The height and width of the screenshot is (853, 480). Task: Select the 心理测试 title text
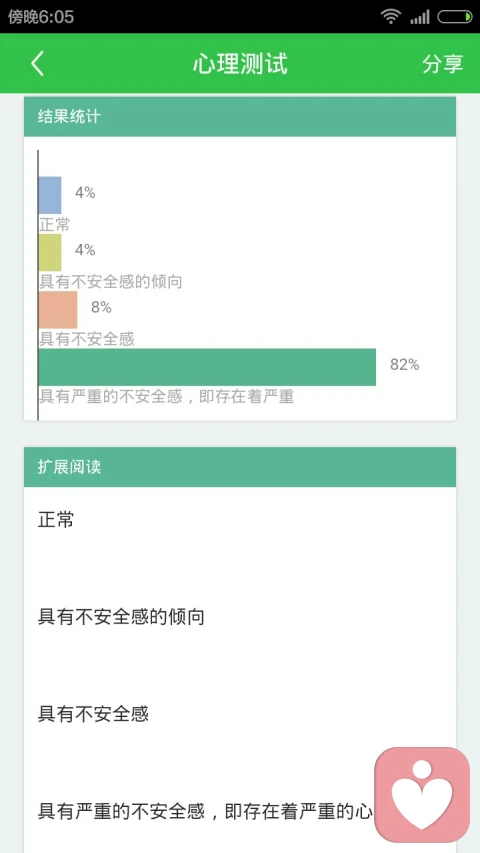click(240, 64)
